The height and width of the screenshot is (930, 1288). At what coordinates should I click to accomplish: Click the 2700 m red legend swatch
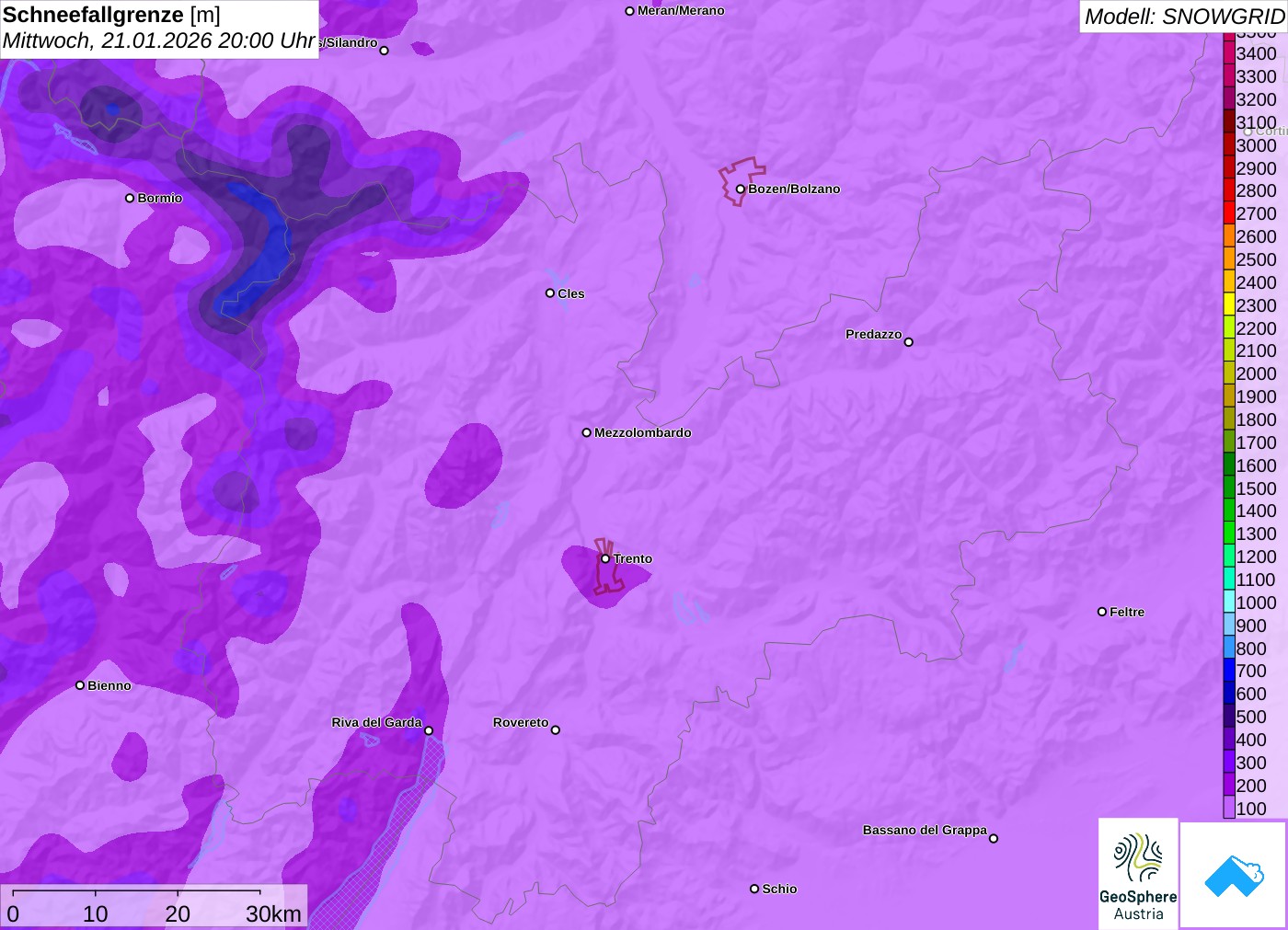1229,213
